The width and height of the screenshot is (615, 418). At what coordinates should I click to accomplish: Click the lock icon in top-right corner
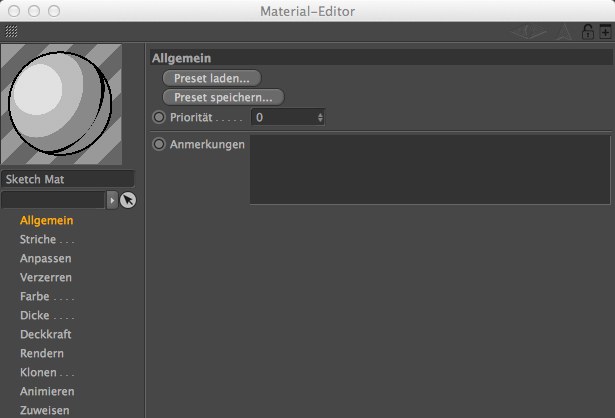click(x=588, y=32)
